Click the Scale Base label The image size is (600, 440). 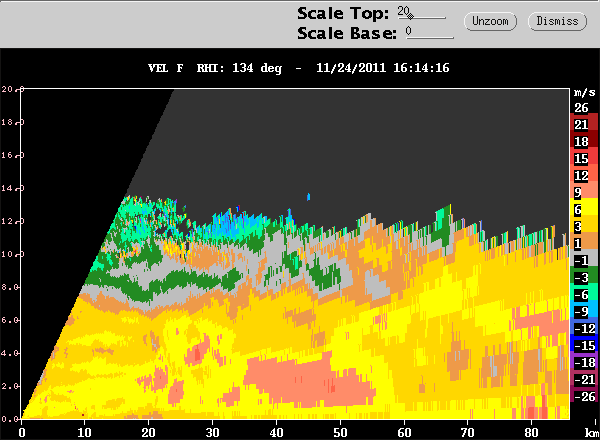347,33
